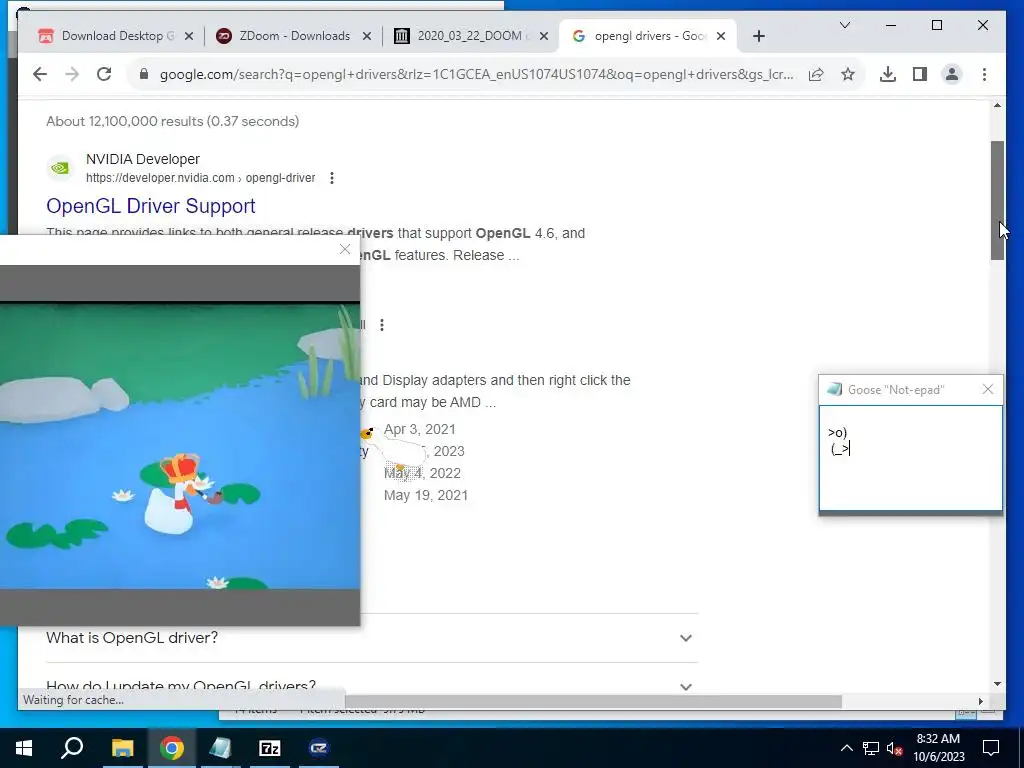This screenshot has width=1024, height=768.
Task: Click the 'May 19, 2021' date text
Action: click(426, 495)
